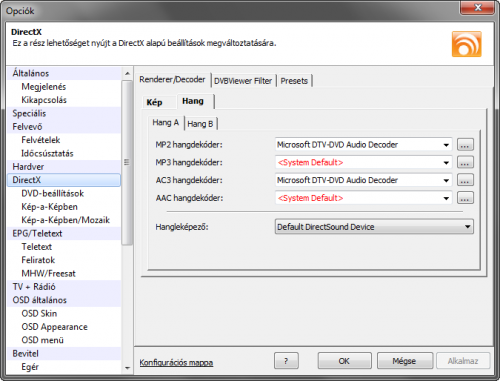Expand the AC3 hangdekóder dropdown
This screenshot has height=381, width=500.
(x=446, y=180)
